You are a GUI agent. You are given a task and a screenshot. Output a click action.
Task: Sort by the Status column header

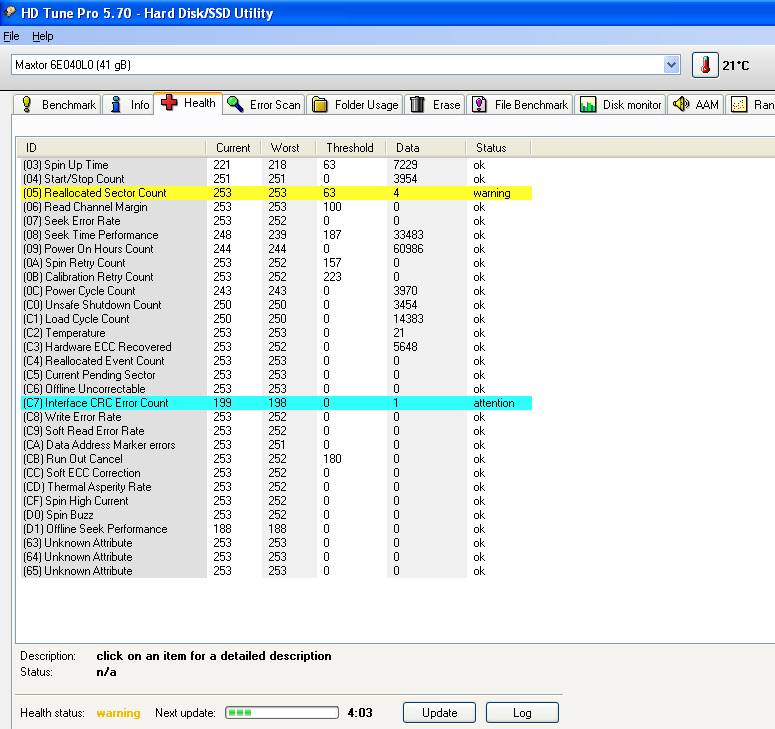[498, 148]
